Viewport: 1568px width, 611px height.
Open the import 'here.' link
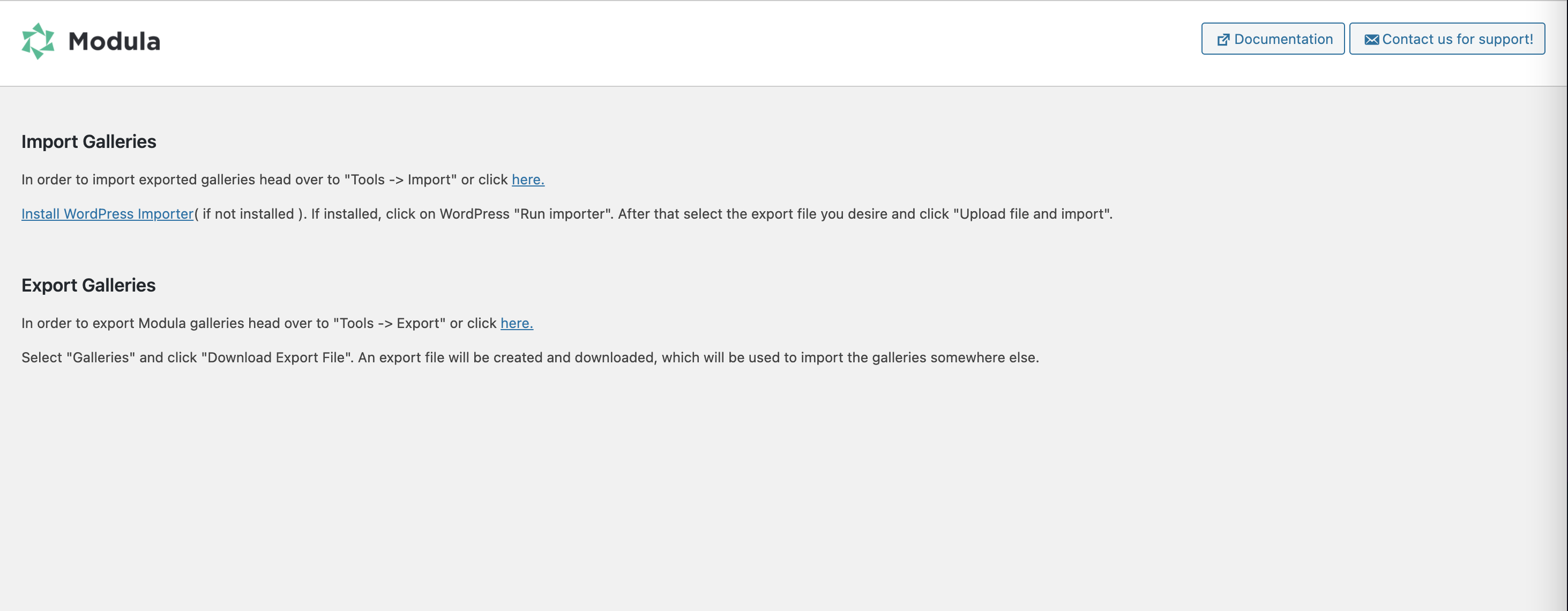coord(527,180)
